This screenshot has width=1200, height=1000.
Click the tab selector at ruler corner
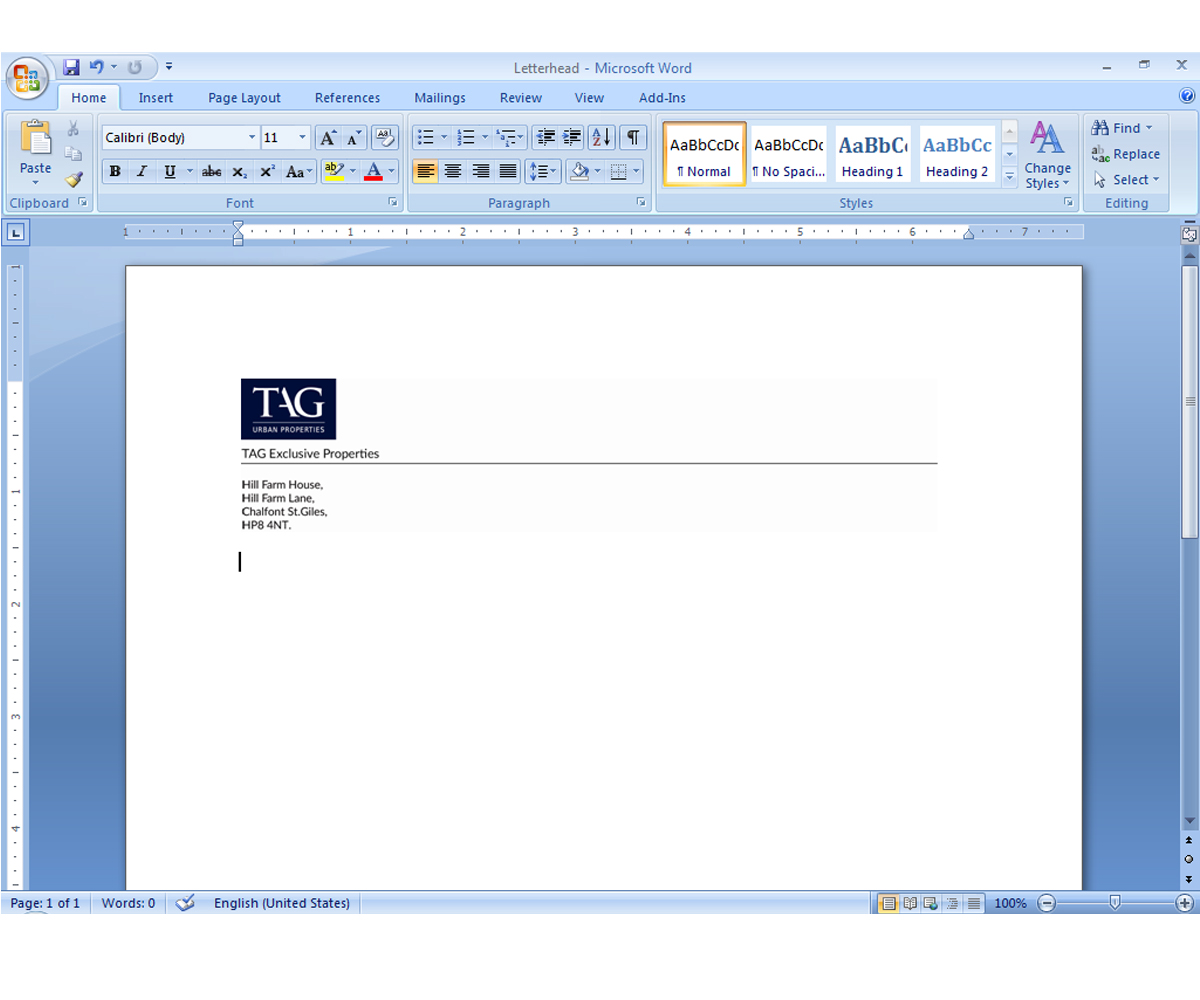(17, 233)
